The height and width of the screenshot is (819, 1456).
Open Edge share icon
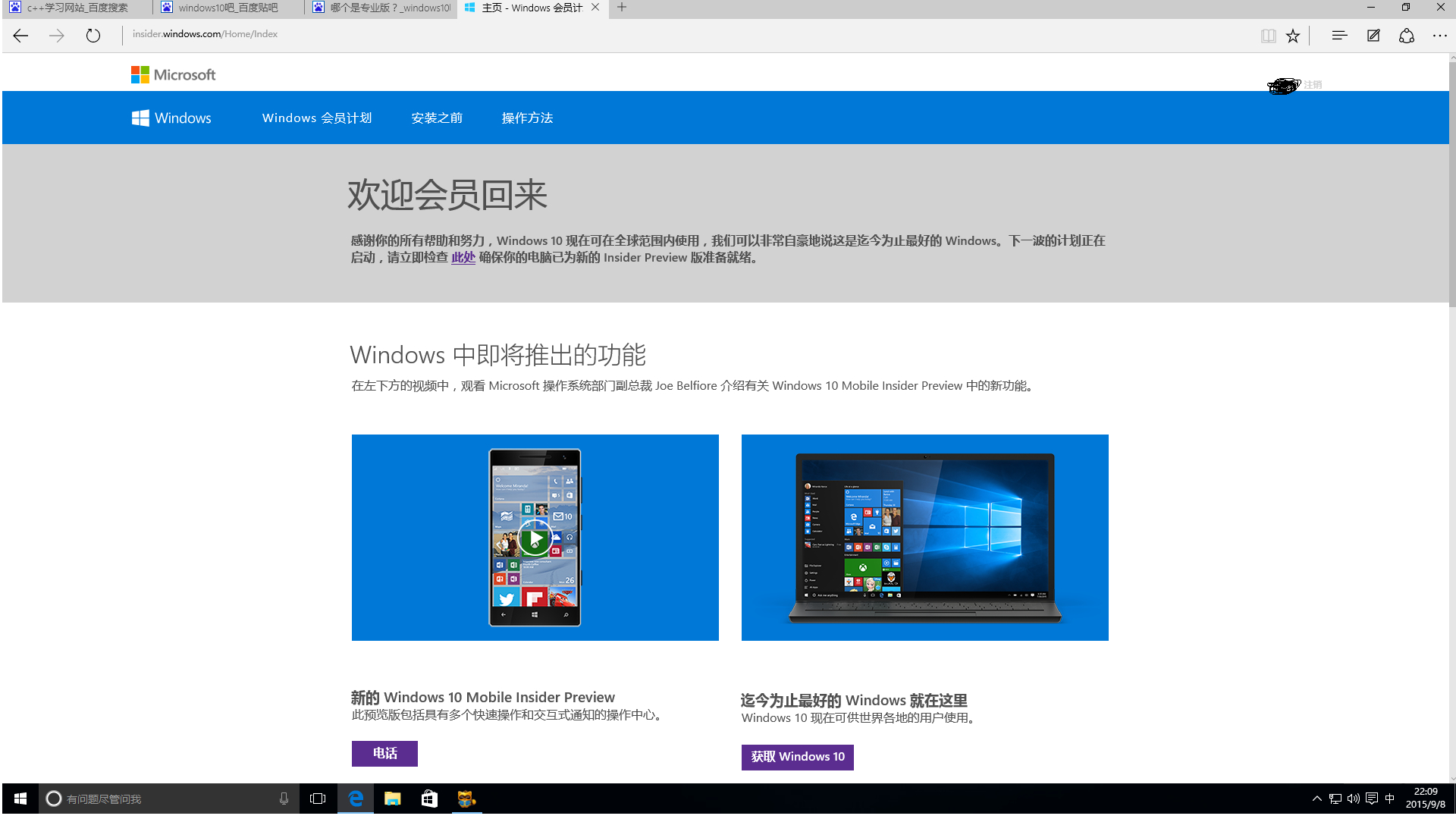[x=1407, y=36]
